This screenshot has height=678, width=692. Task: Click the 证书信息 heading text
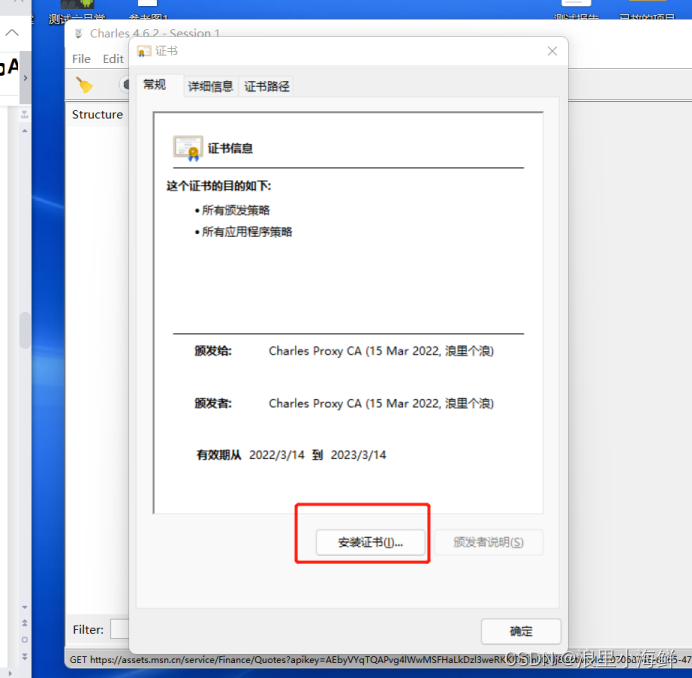pyautogui.click(x=230, y=148)
